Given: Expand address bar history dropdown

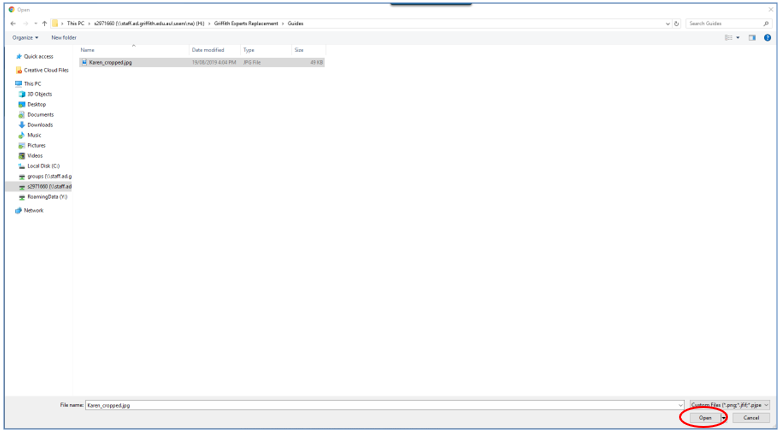Looking at the screenshot, I should (668, 23).
